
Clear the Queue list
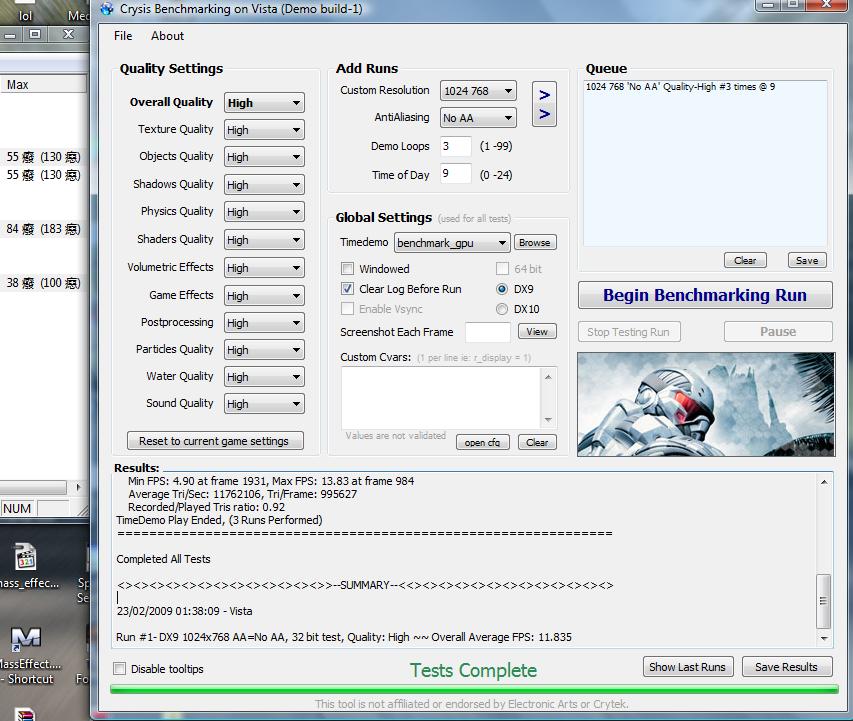(x=745, y=260)
